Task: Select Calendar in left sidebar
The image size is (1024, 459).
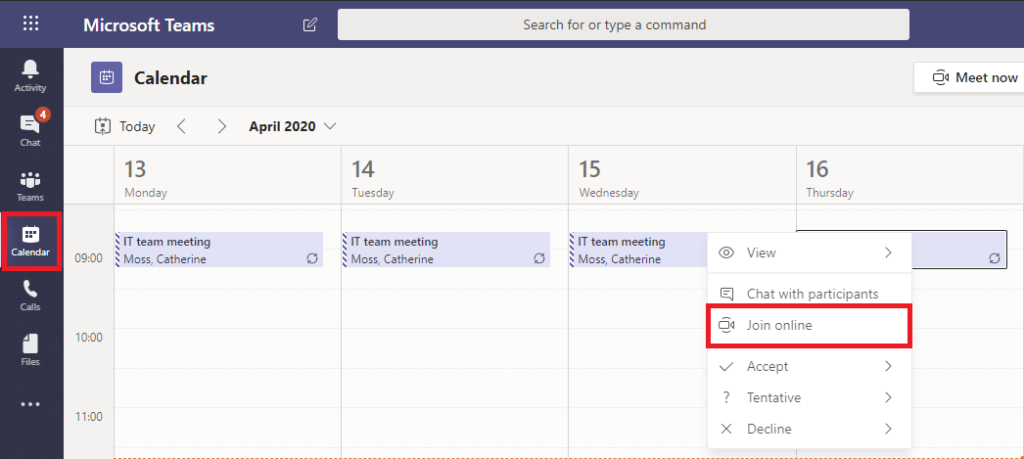Action: point(31,241)
